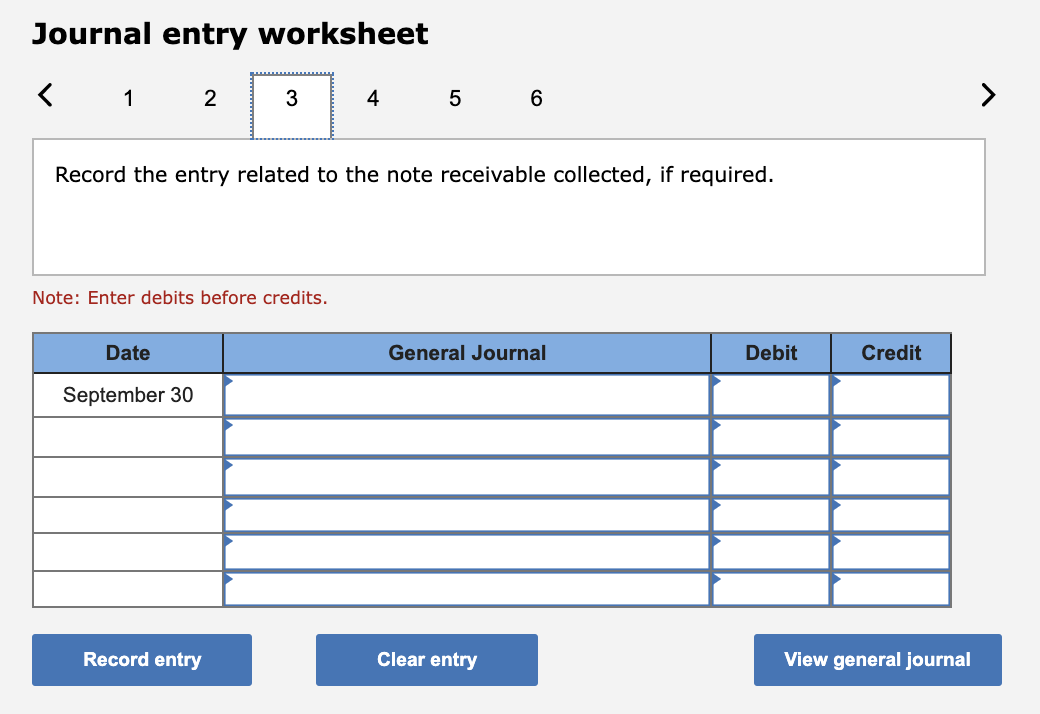
Task: Click Credit field in fourth row
Action: point(891,515)
